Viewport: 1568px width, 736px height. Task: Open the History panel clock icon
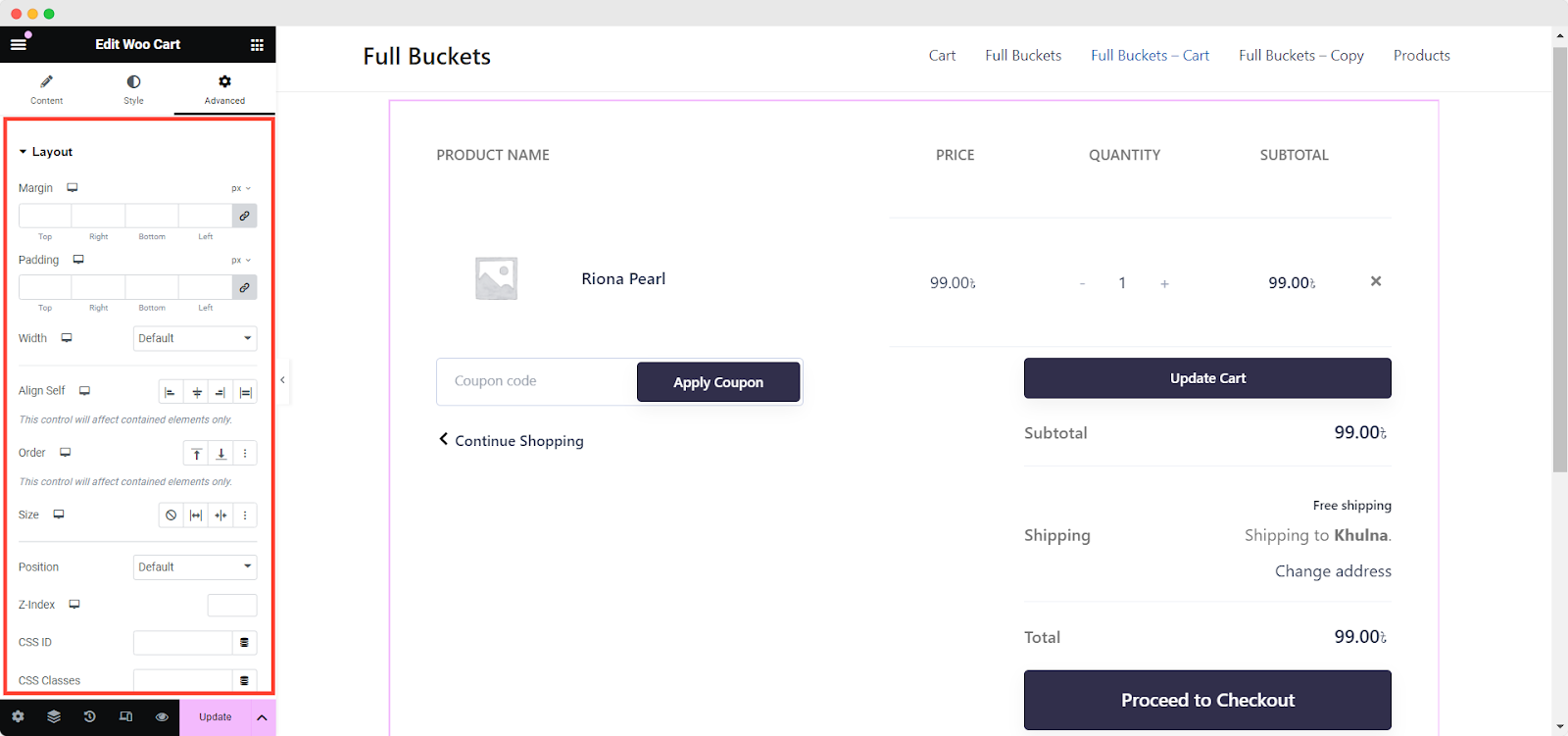(88, 716)
